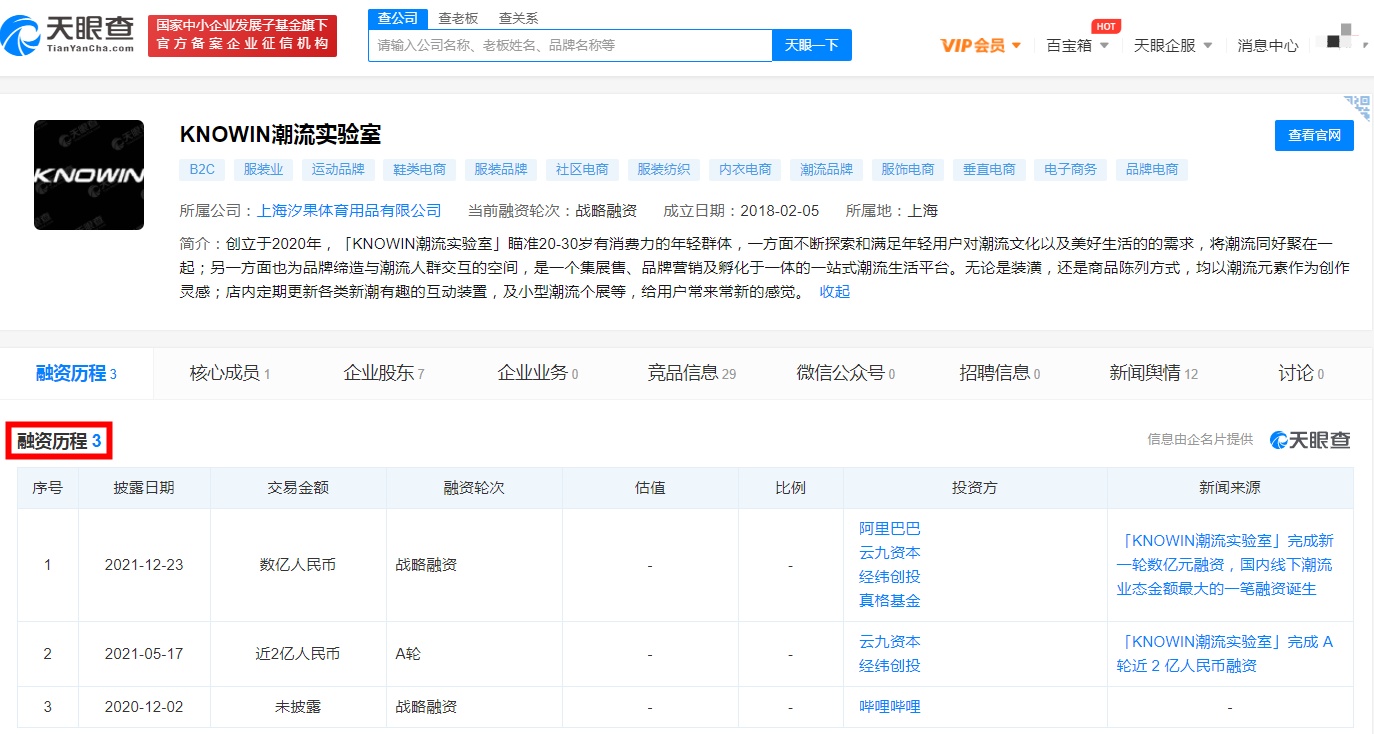Open 上海汐果体育用品有限公司 company link
The width and height of the screenshot is (1374, 734).
tap(349, 211)
